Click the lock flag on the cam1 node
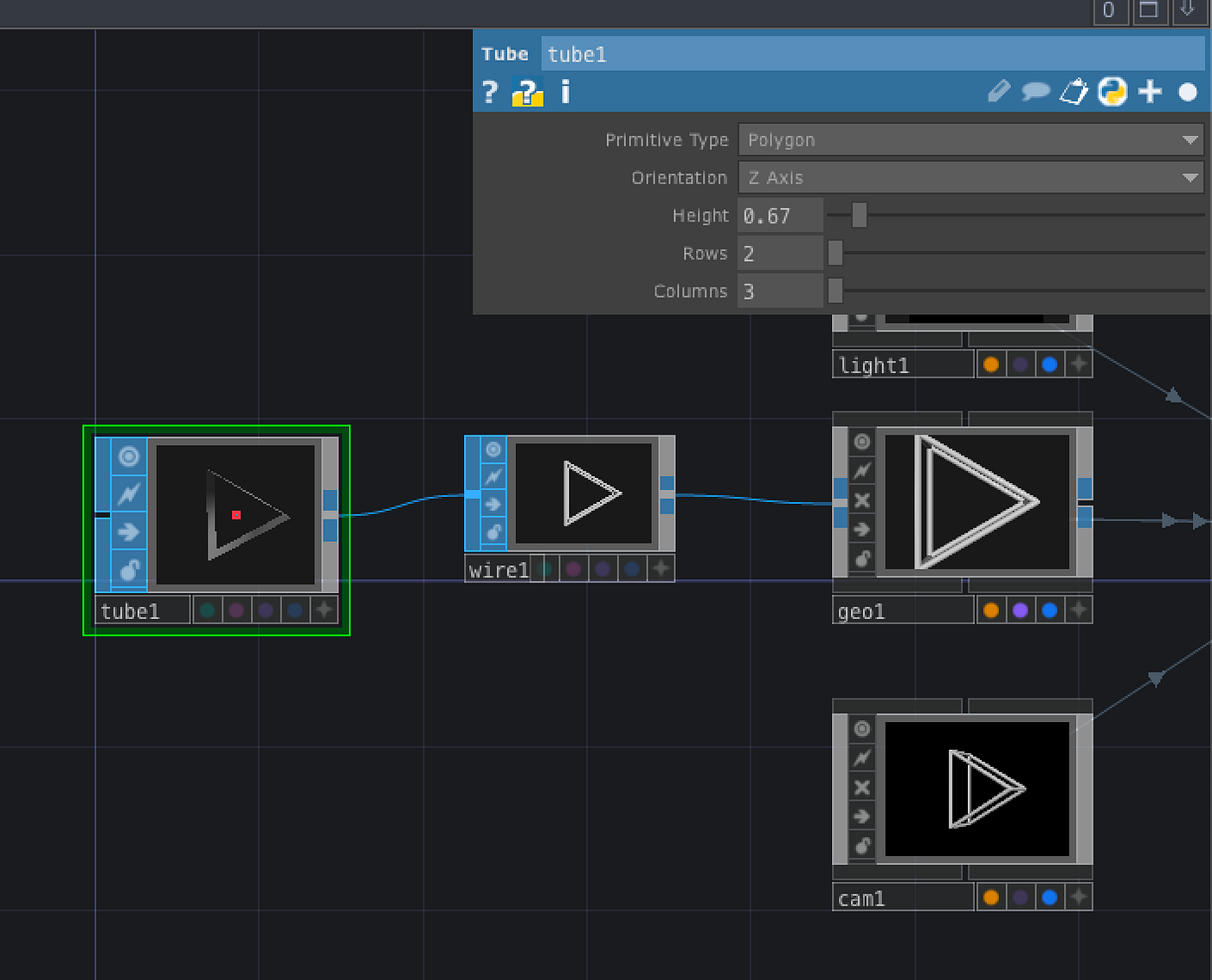This screenshot has width=1212, height=980. (x=861, y=847)
